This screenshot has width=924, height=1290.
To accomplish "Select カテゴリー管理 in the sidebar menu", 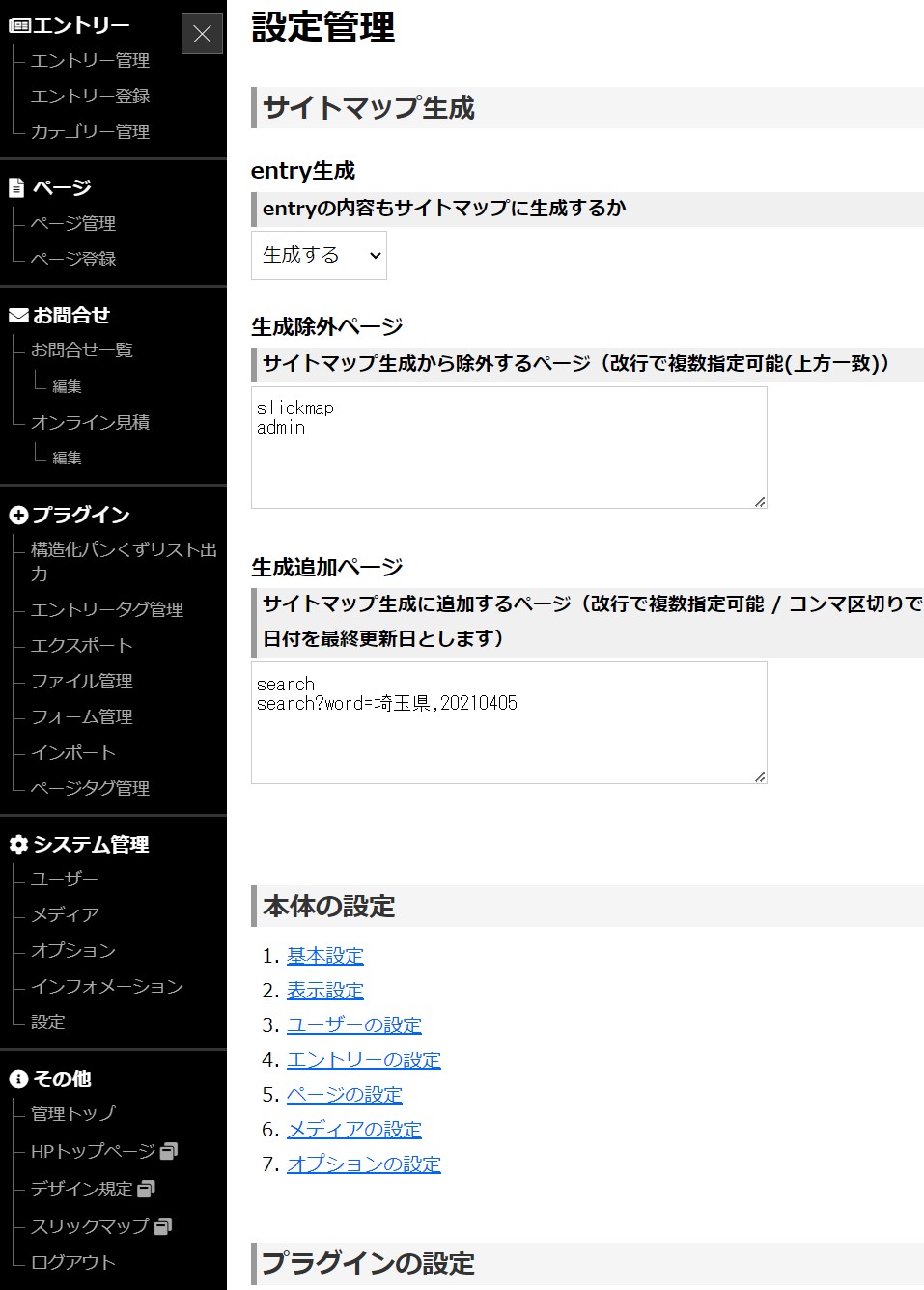I will click(x=89, y=131).
